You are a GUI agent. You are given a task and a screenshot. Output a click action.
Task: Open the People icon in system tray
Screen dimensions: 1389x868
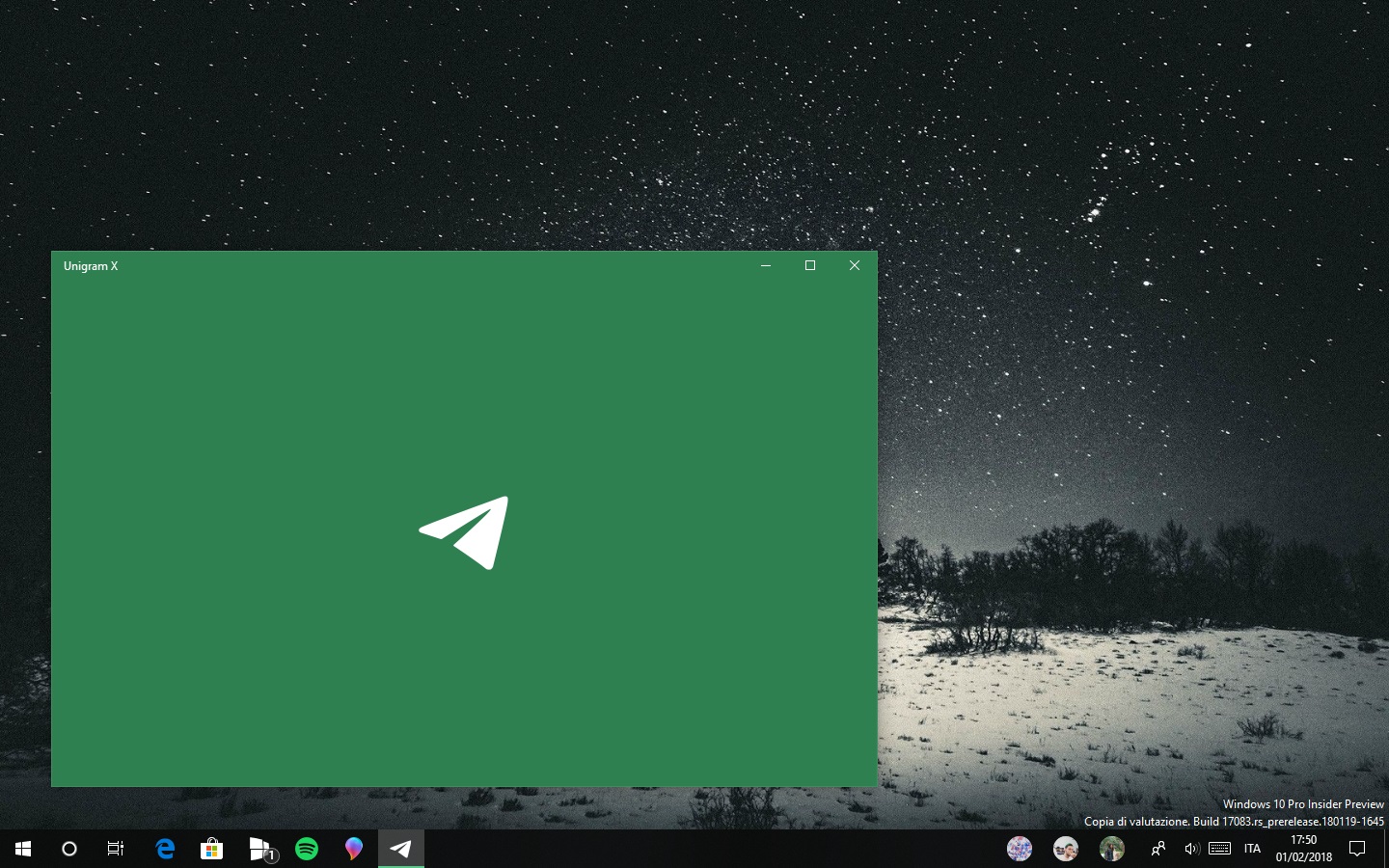pos(1158,849)
